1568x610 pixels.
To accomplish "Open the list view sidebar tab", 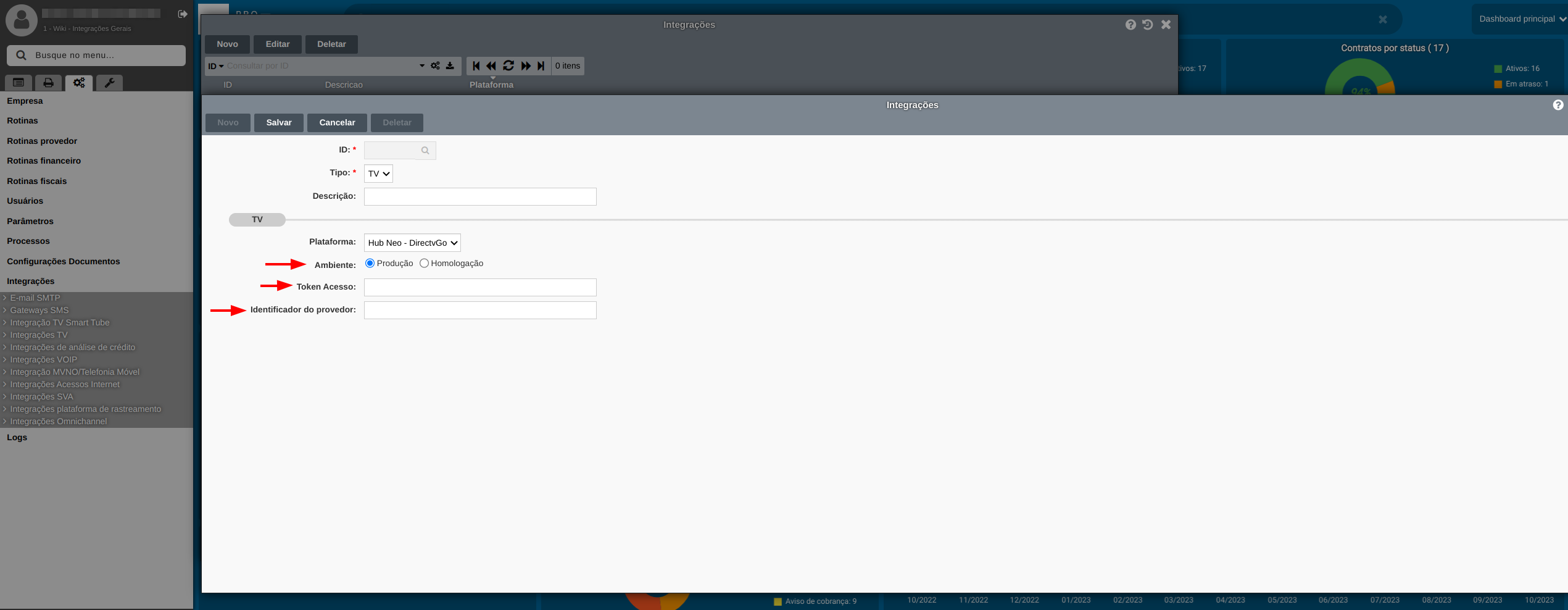I will pos(19,83).
